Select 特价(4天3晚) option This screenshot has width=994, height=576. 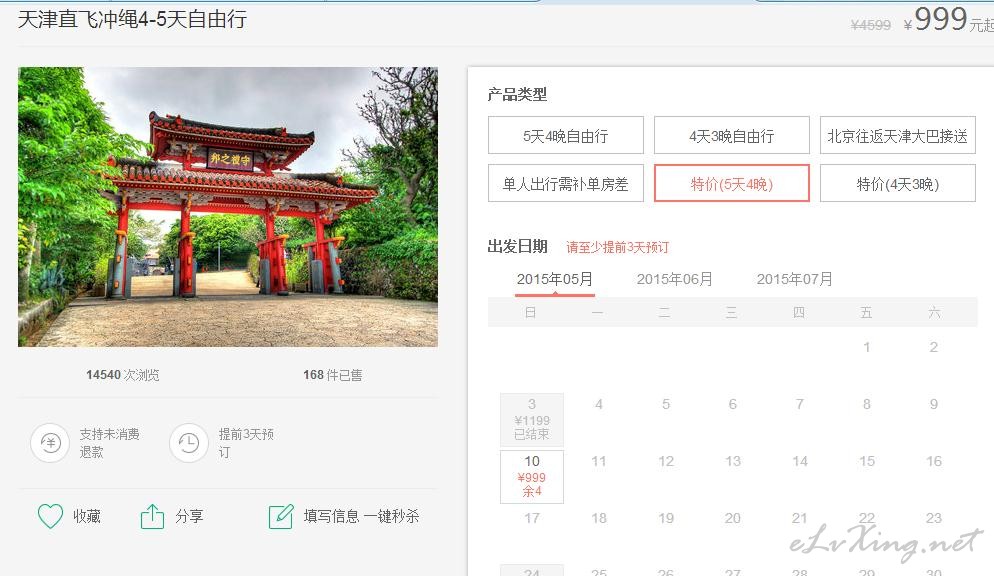(x=898, y=183)
